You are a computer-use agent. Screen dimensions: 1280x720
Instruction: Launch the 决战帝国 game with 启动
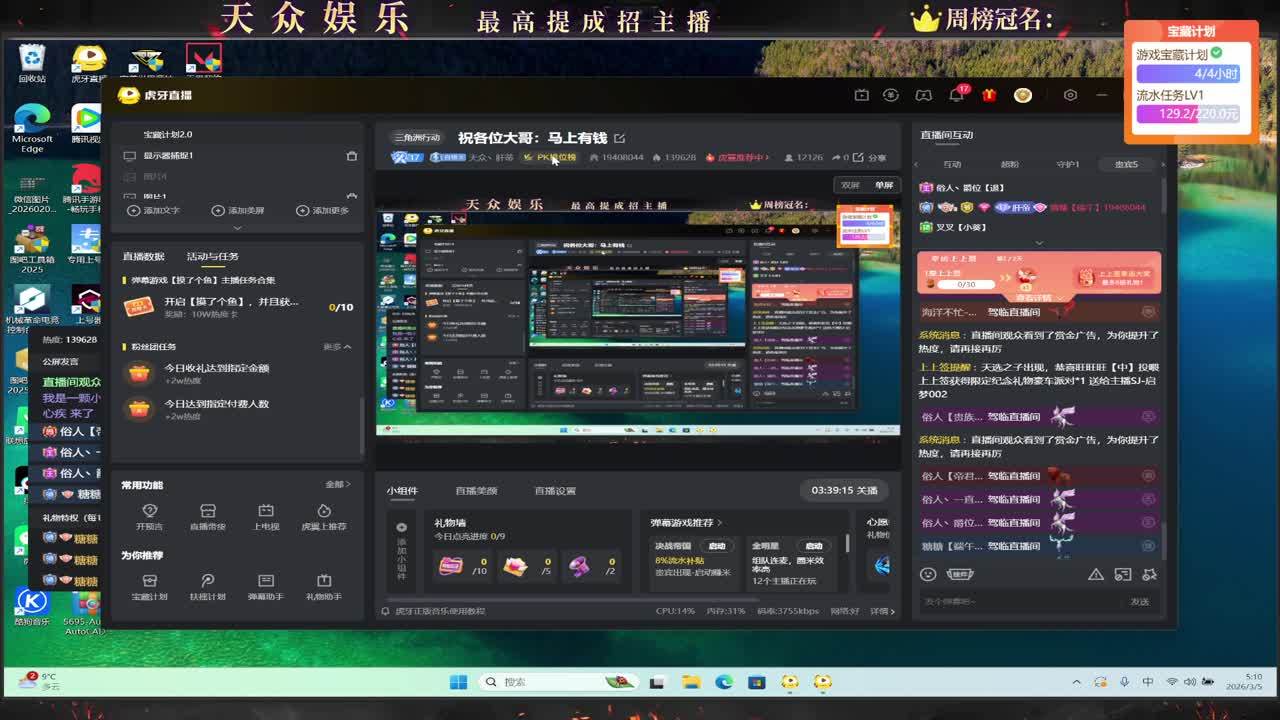coord(717,546)
